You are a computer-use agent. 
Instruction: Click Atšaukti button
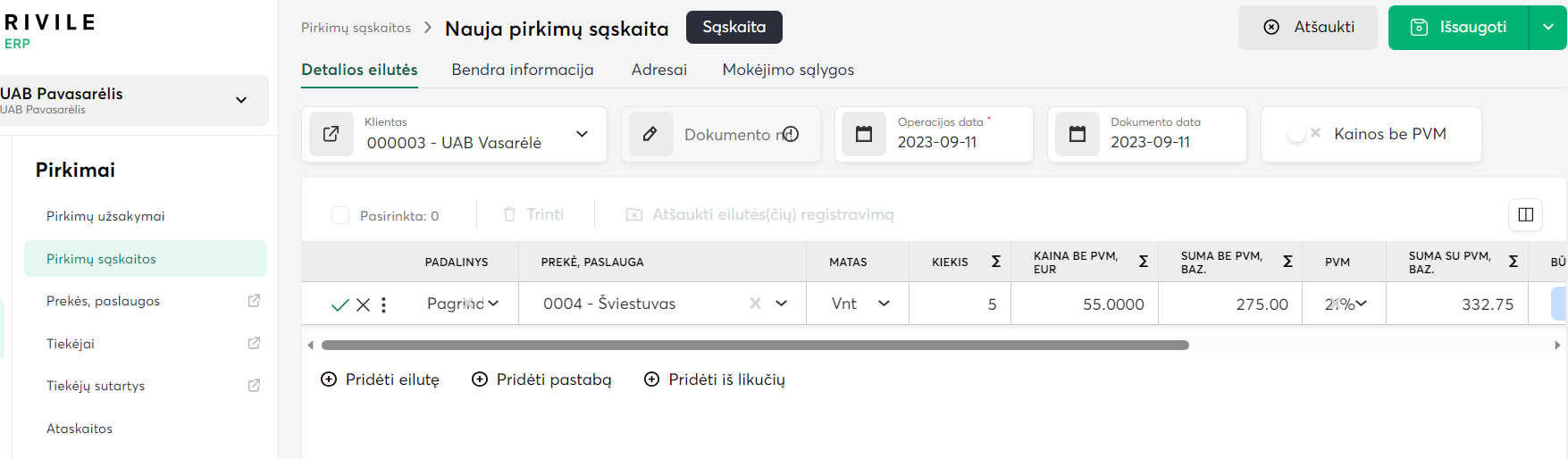point(1308,27)
